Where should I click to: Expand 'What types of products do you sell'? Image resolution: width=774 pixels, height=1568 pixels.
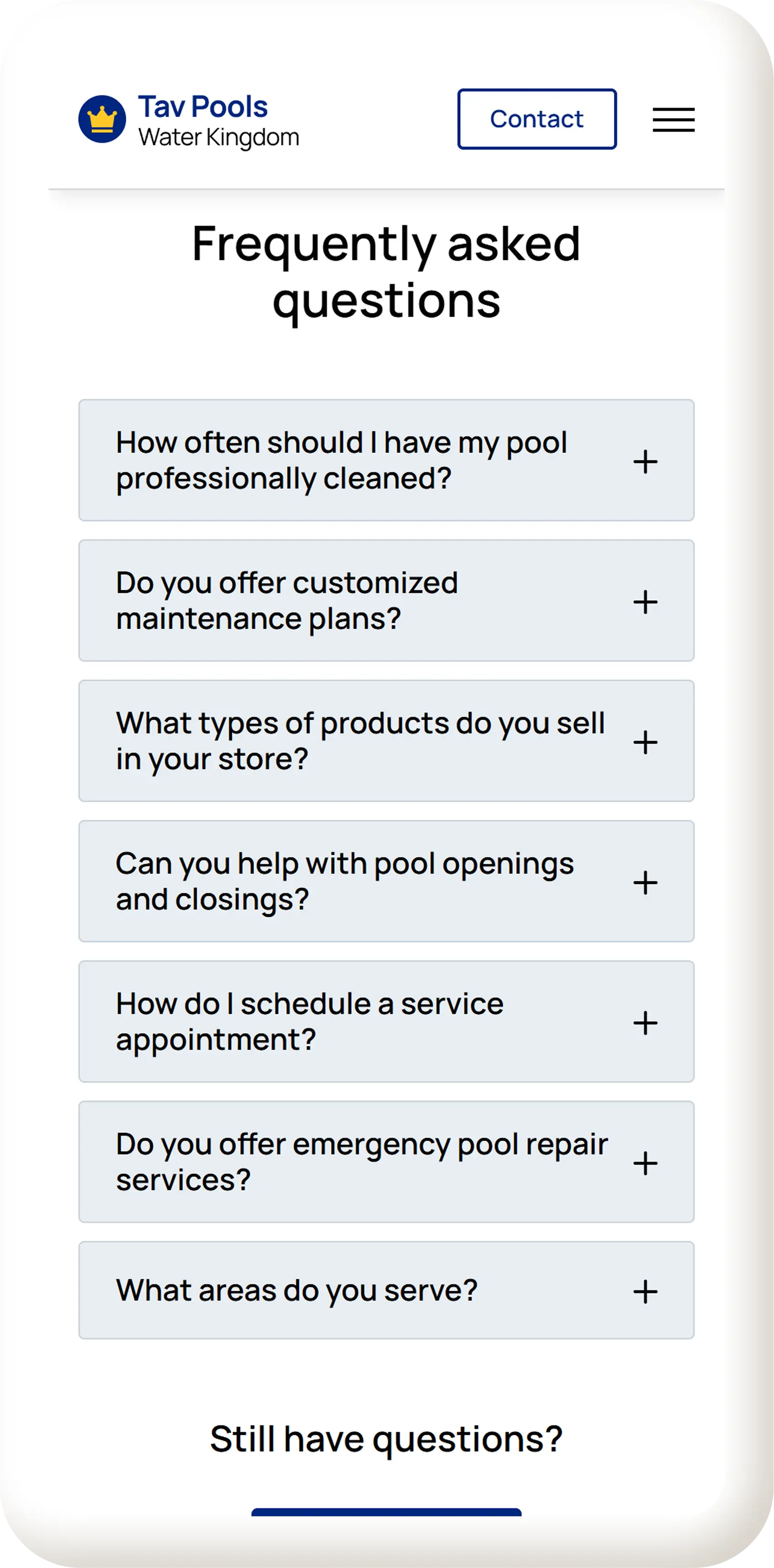click(x=359, y=741)
